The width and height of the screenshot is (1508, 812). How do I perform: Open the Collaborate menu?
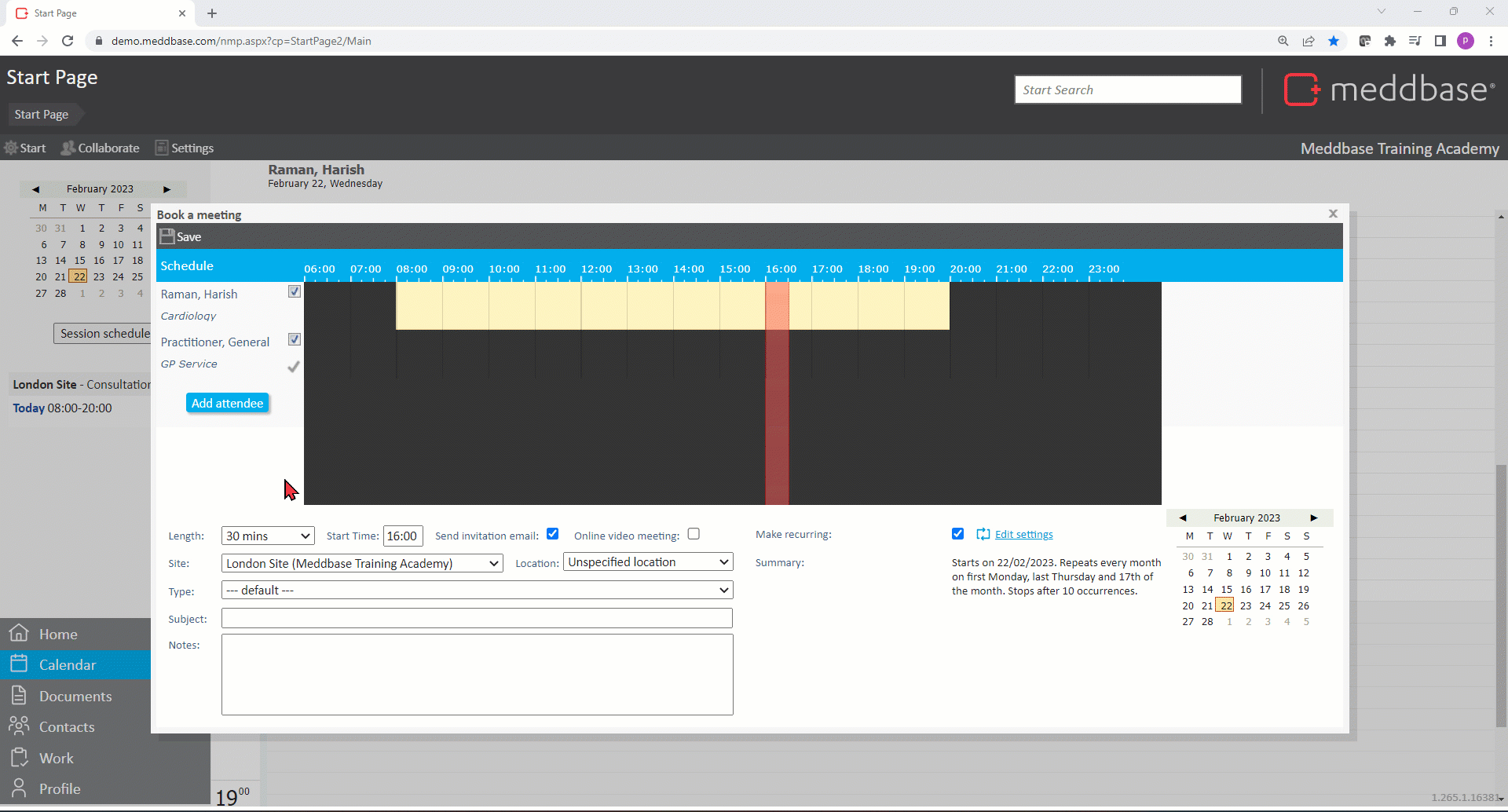click(101, 148)
